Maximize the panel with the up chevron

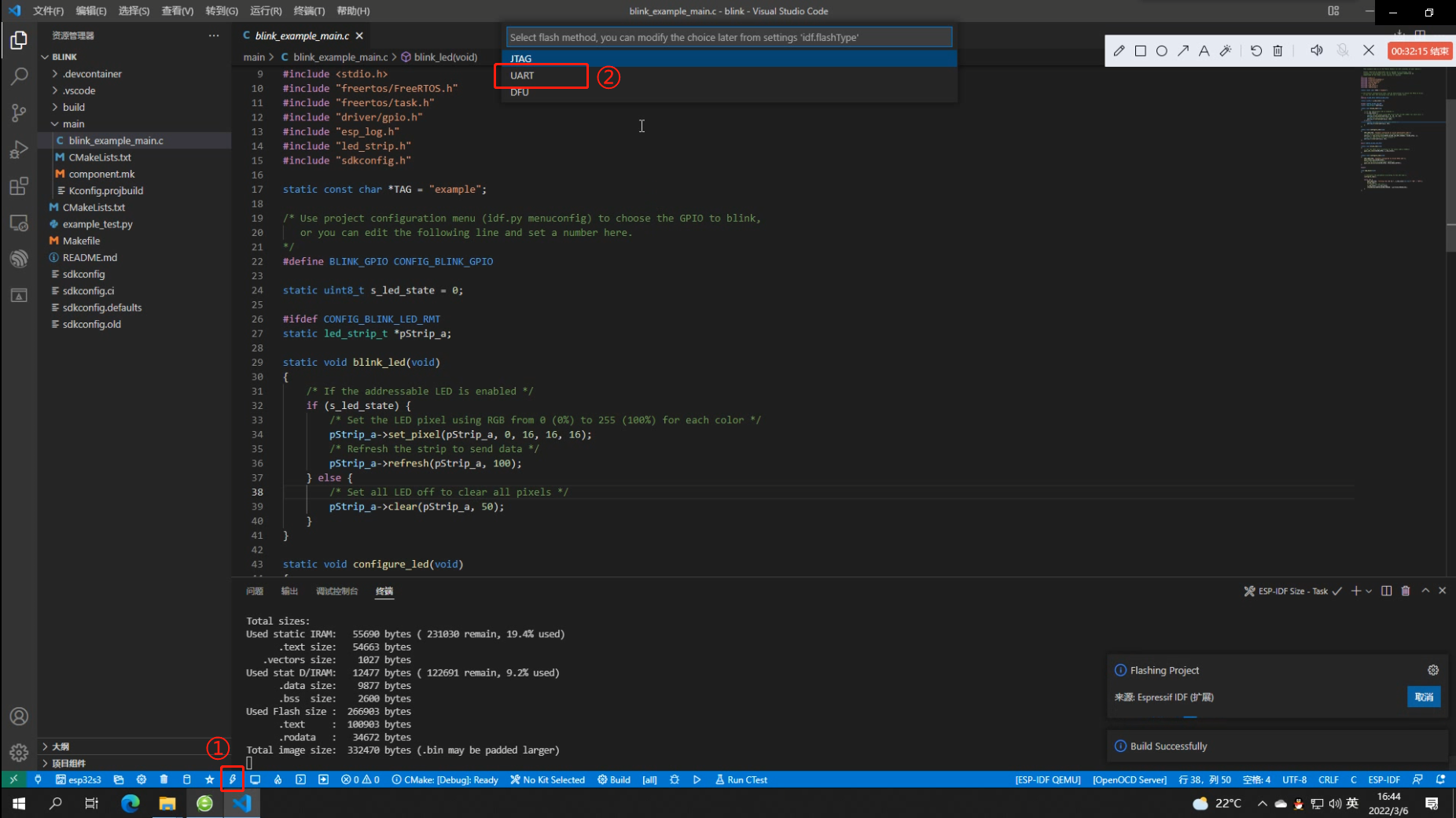coord(1425,591)
